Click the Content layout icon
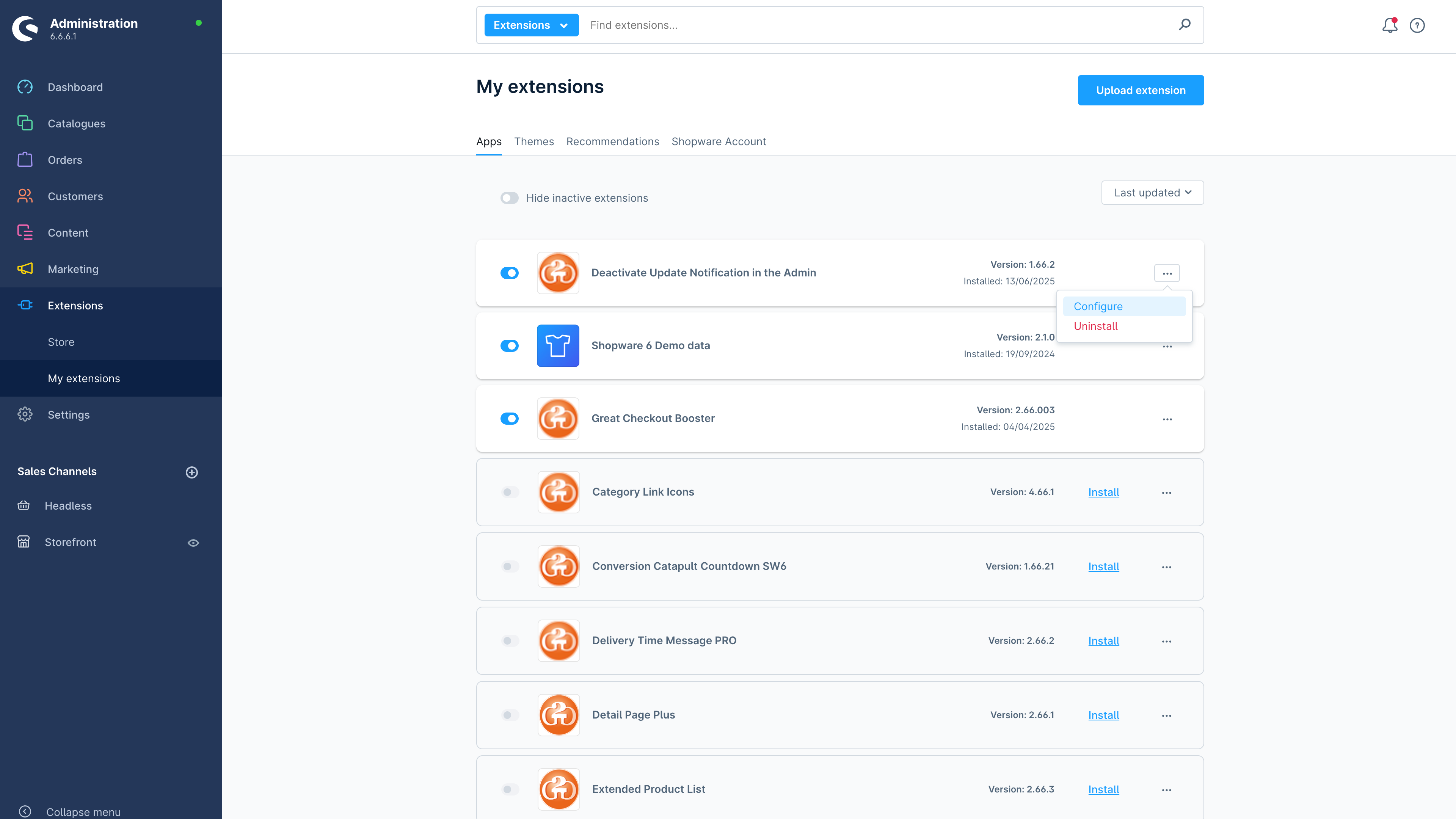1456x819 pixels. tap(25, 232)
